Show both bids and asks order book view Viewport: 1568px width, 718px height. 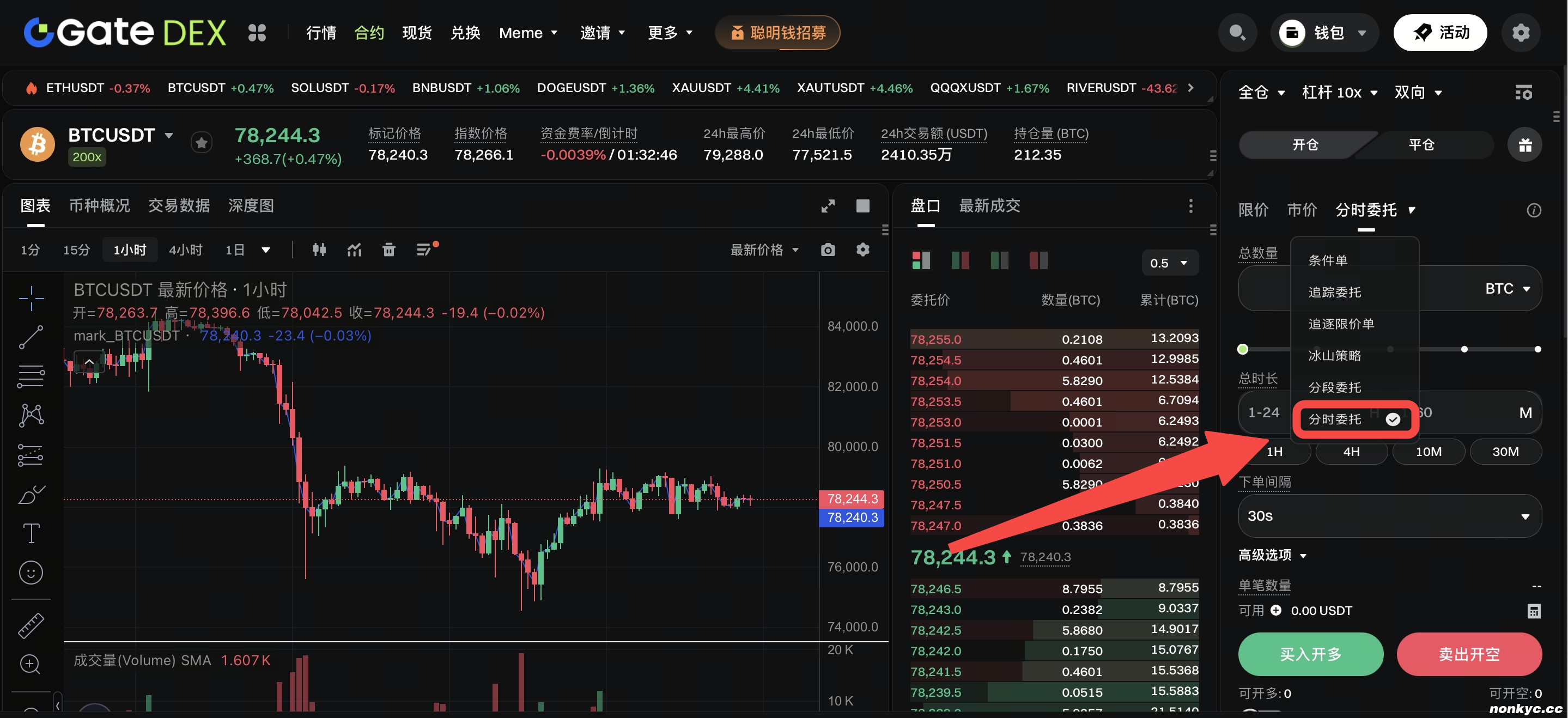coord(921,260)
